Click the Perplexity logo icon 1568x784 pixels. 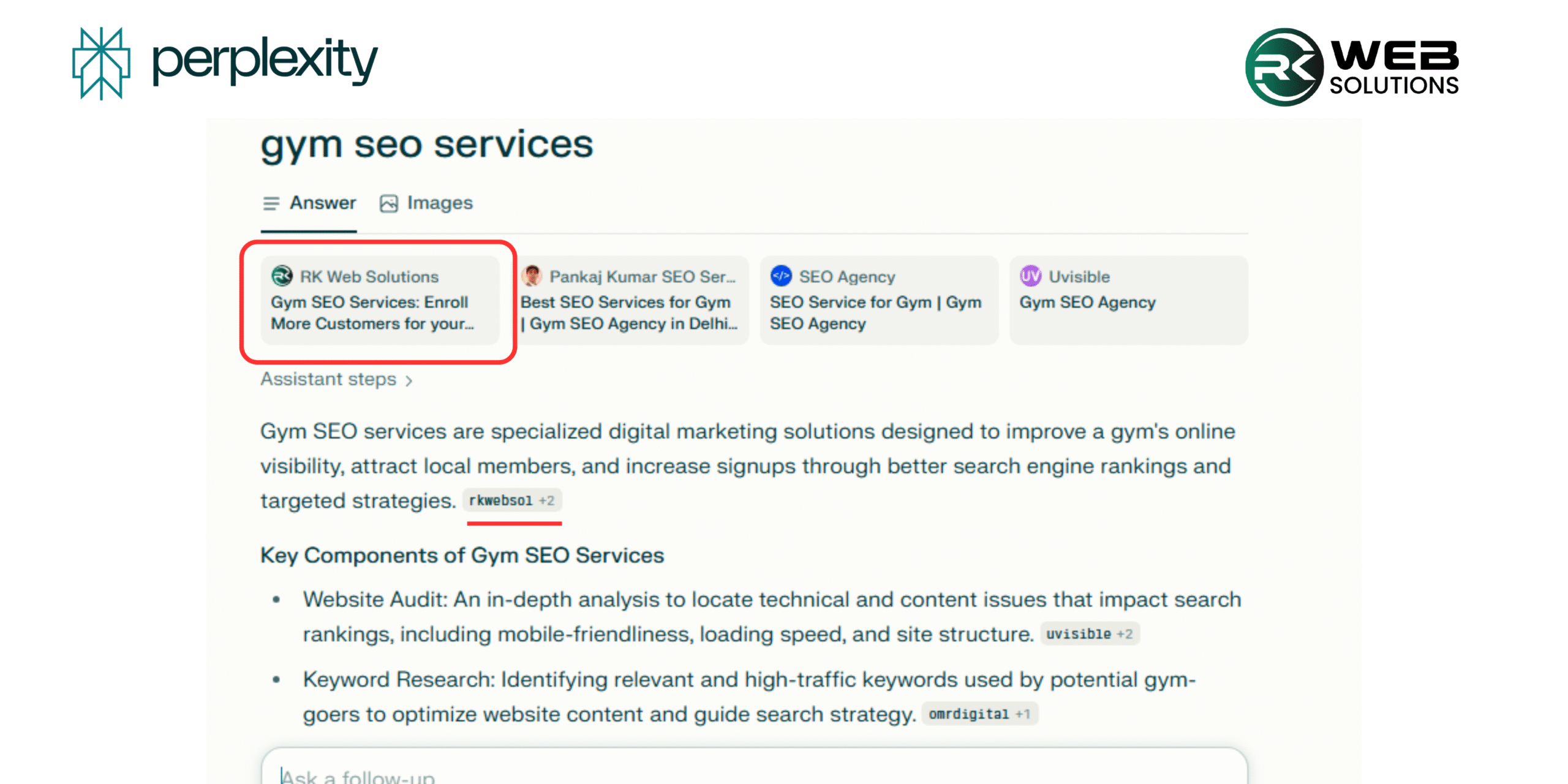pos(101,61)
